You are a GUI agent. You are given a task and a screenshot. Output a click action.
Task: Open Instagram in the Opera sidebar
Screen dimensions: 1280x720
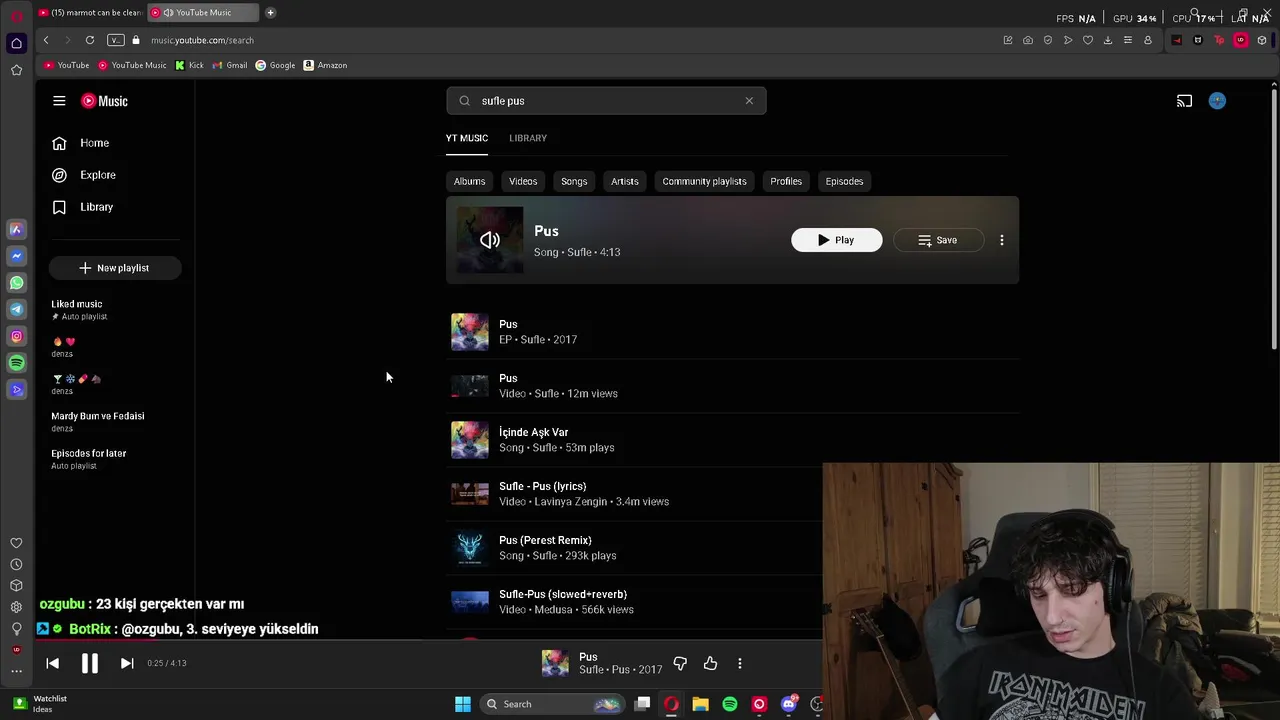tap(16, 336)
